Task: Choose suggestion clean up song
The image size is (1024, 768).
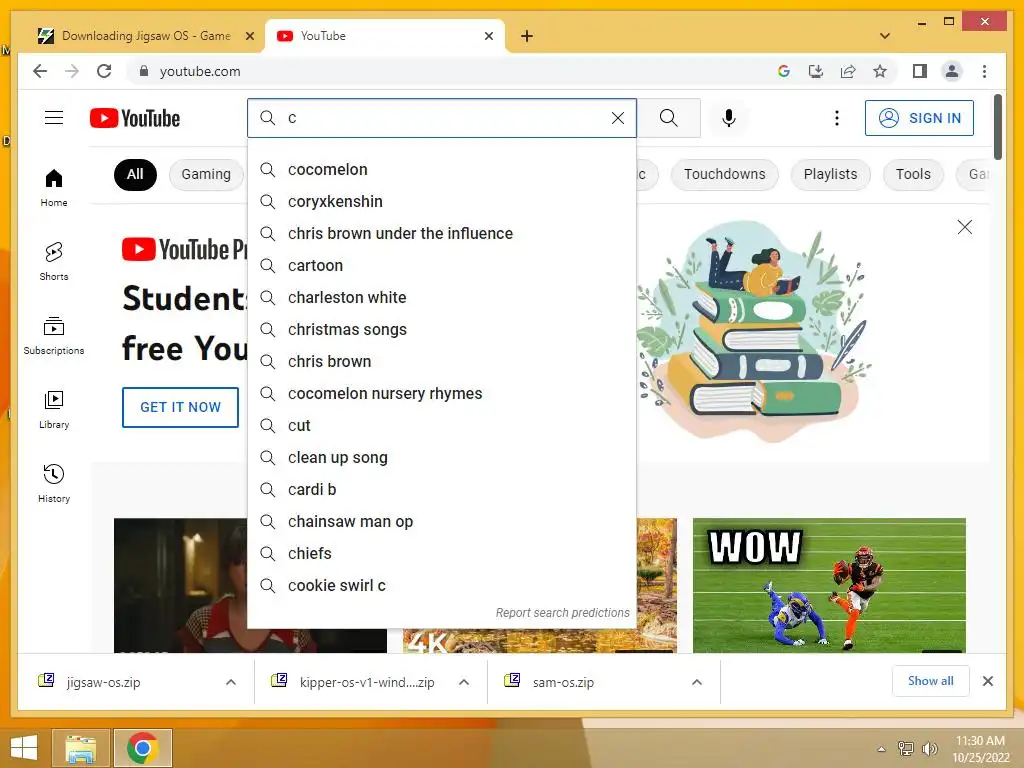Action: click(442, 458)
